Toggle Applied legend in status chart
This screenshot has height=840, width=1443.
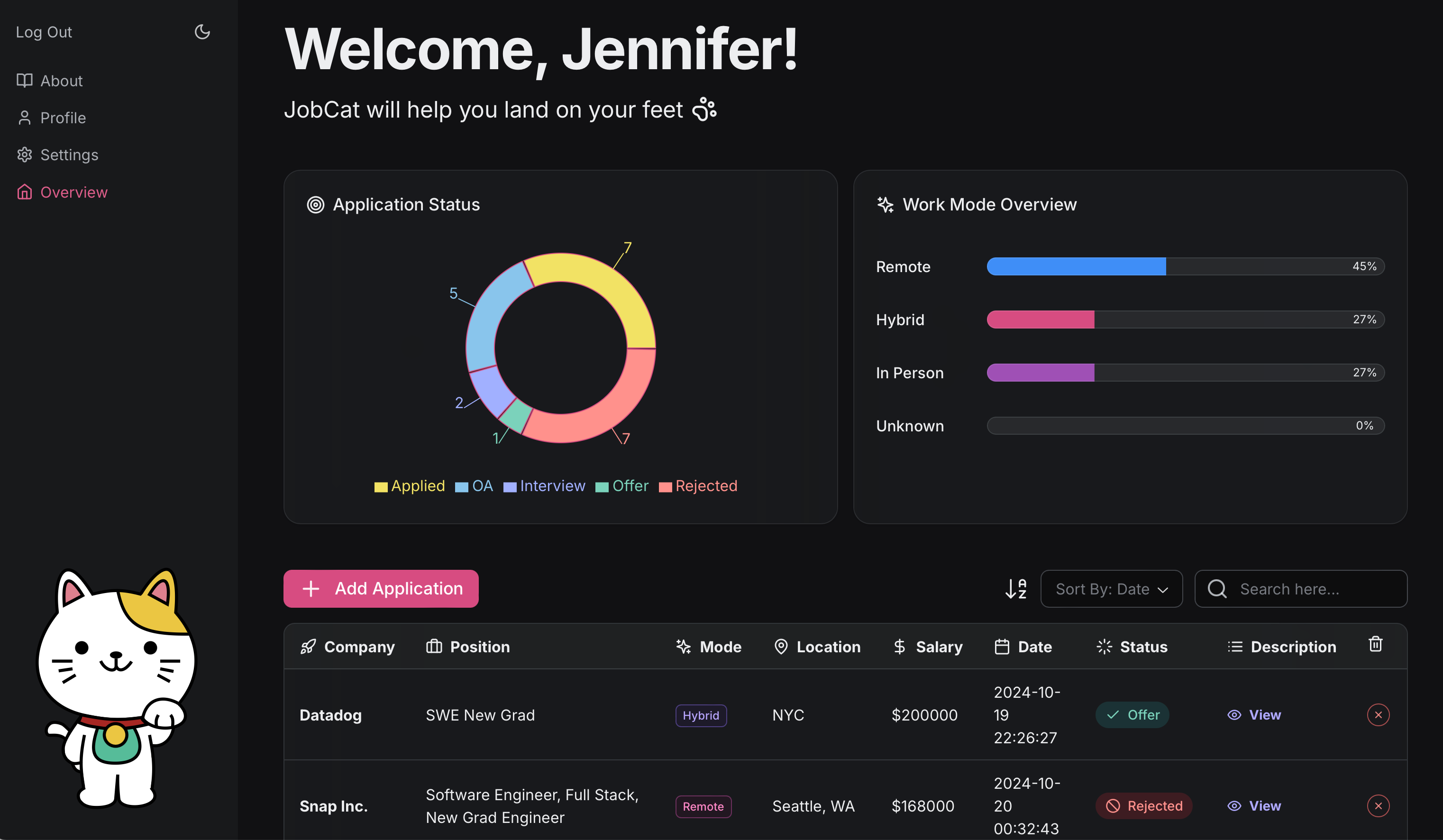pos(410,486)
